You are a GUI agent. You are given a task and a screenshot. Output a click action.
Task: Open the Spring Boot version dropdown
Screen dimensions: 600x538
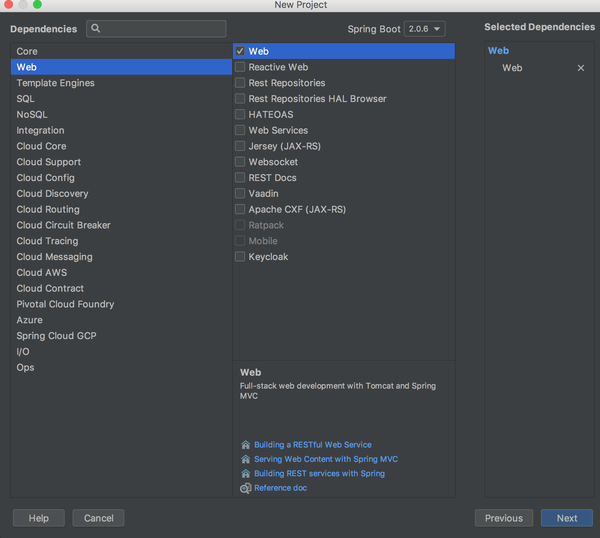point(425,29)
